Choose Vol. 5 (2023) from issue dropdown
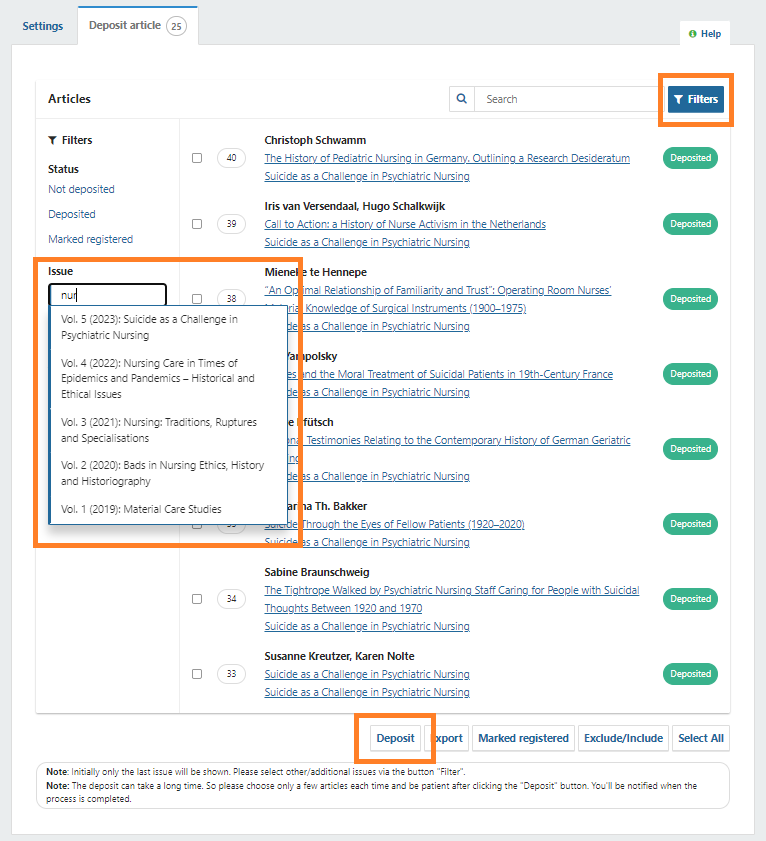 click(149, 327)
